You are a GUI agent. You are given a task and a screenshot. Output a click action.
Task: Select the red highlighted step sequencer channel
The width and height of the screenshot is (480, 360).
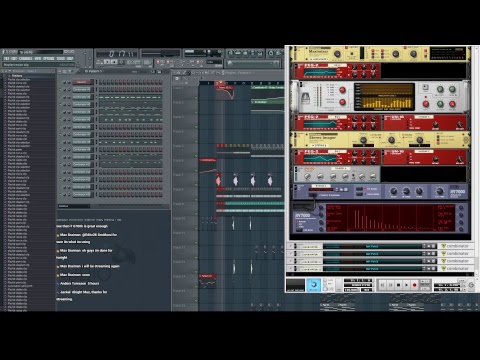pyautogui.click(x=82, y=82)
